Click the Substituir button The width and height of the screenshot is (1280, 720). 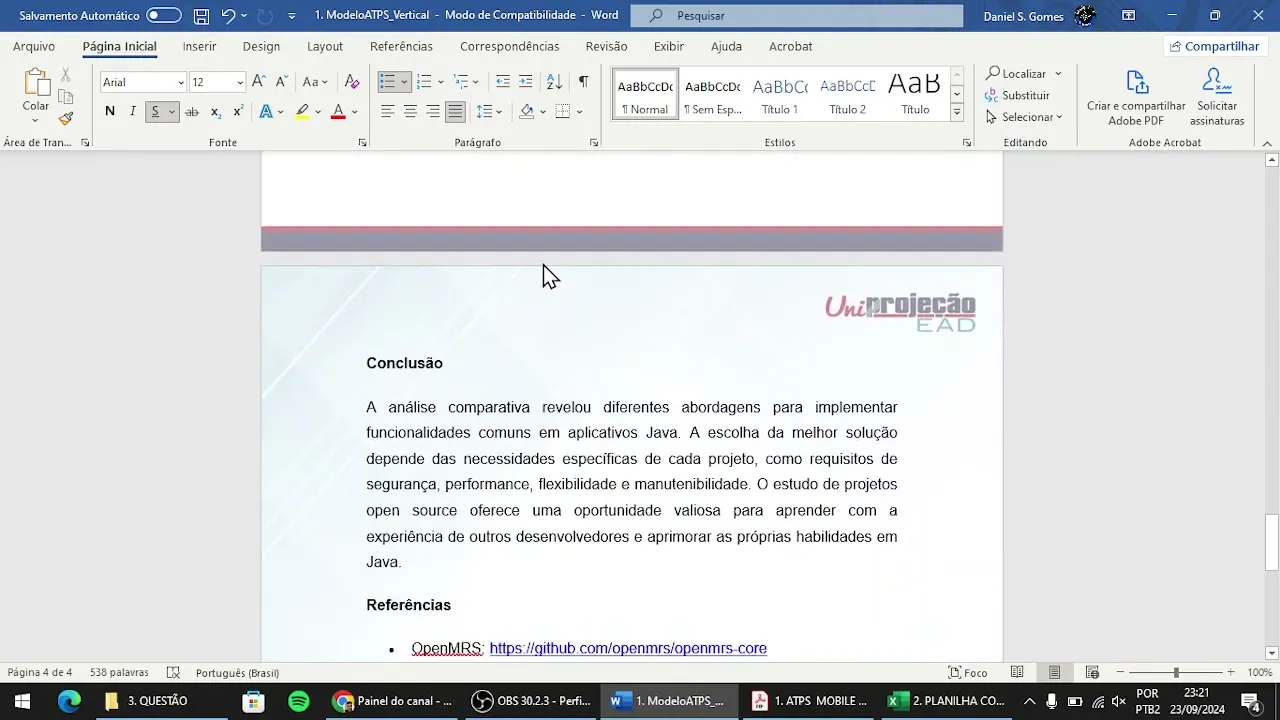point(1018,95)
